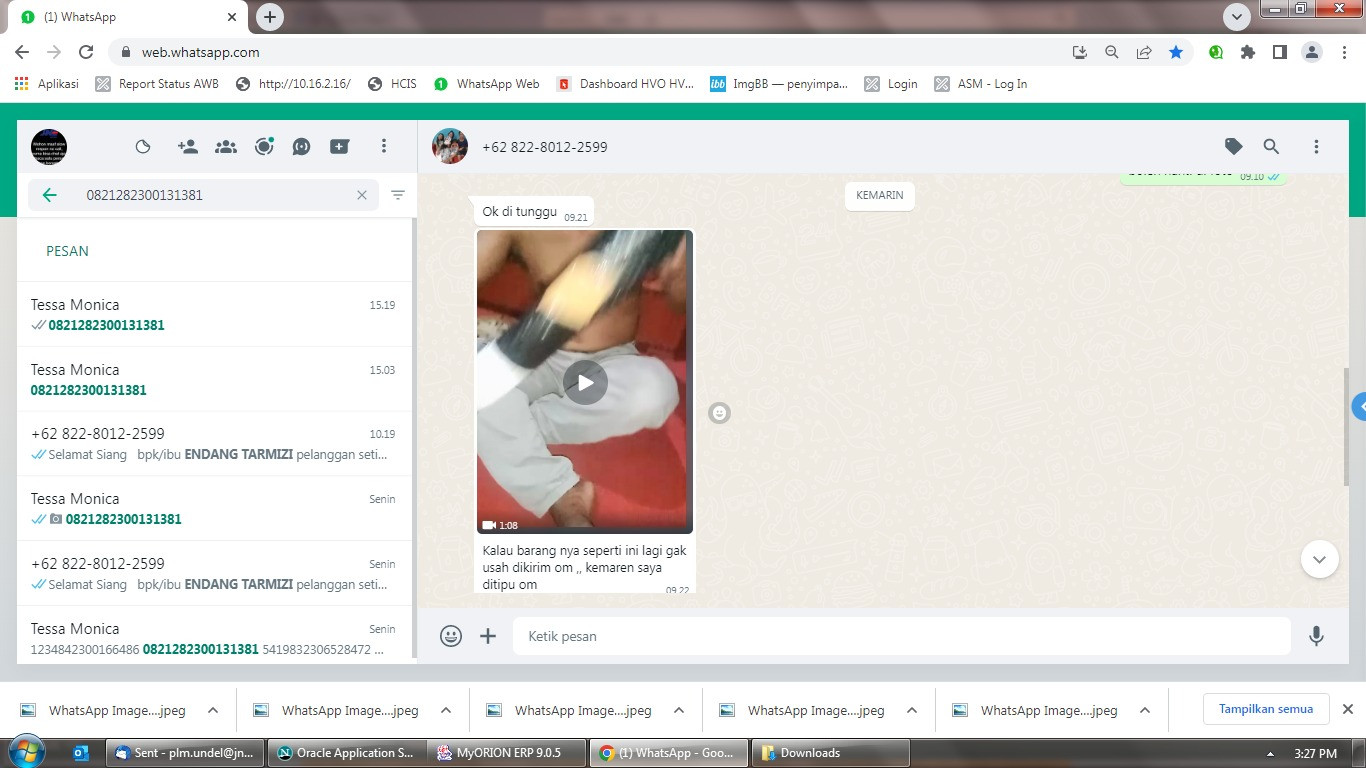Image resolution: width=1366 pixels, height=768 pixels.
Task: Open contact info for +62 822-8012-2599 header
Action: [545, 147]
